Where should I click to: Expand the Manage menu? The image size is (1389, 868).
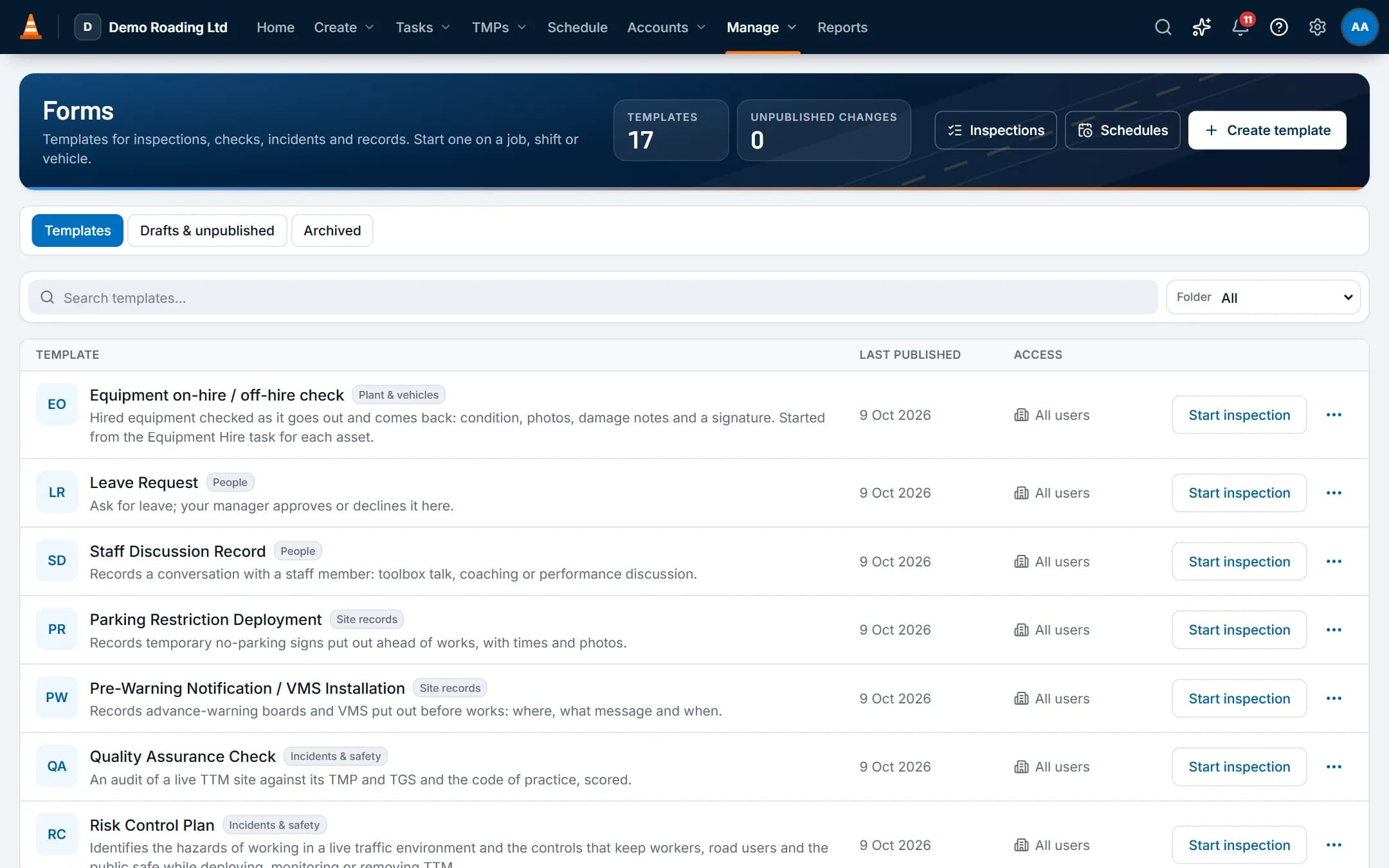click(761, 27)
